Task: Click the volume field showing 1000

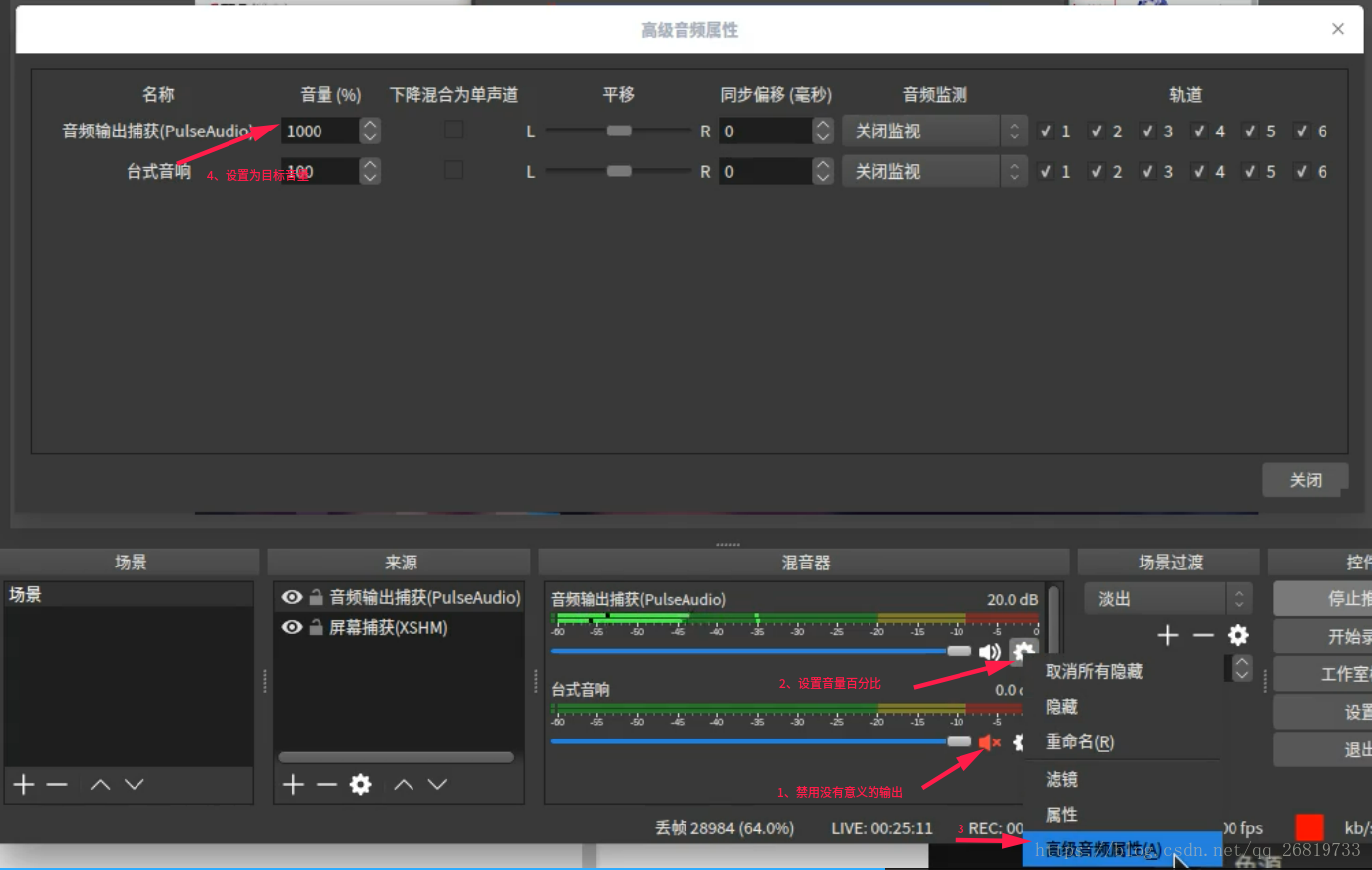Action: coord(321,130)
